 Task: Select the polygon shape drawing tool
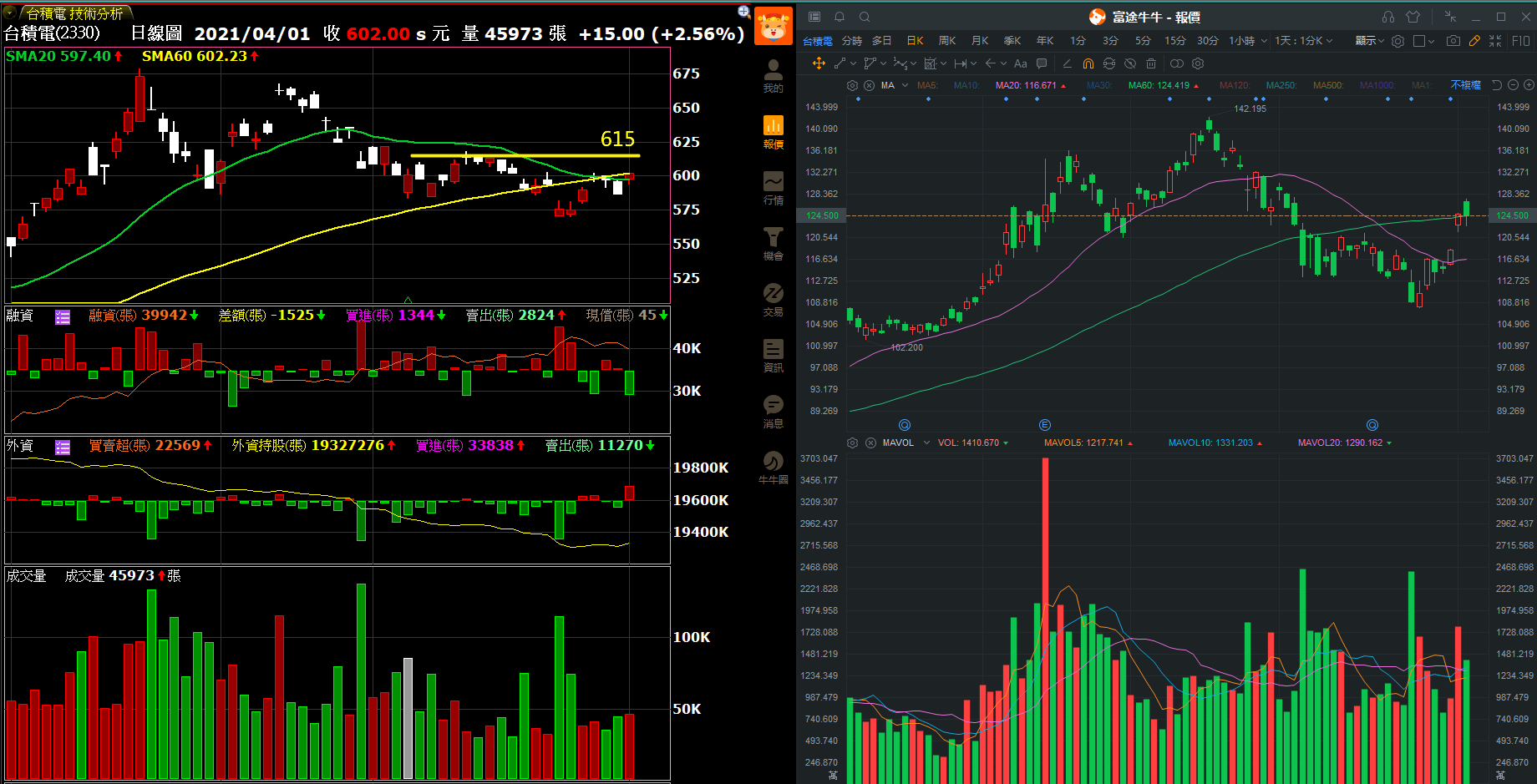coord(870,63)
